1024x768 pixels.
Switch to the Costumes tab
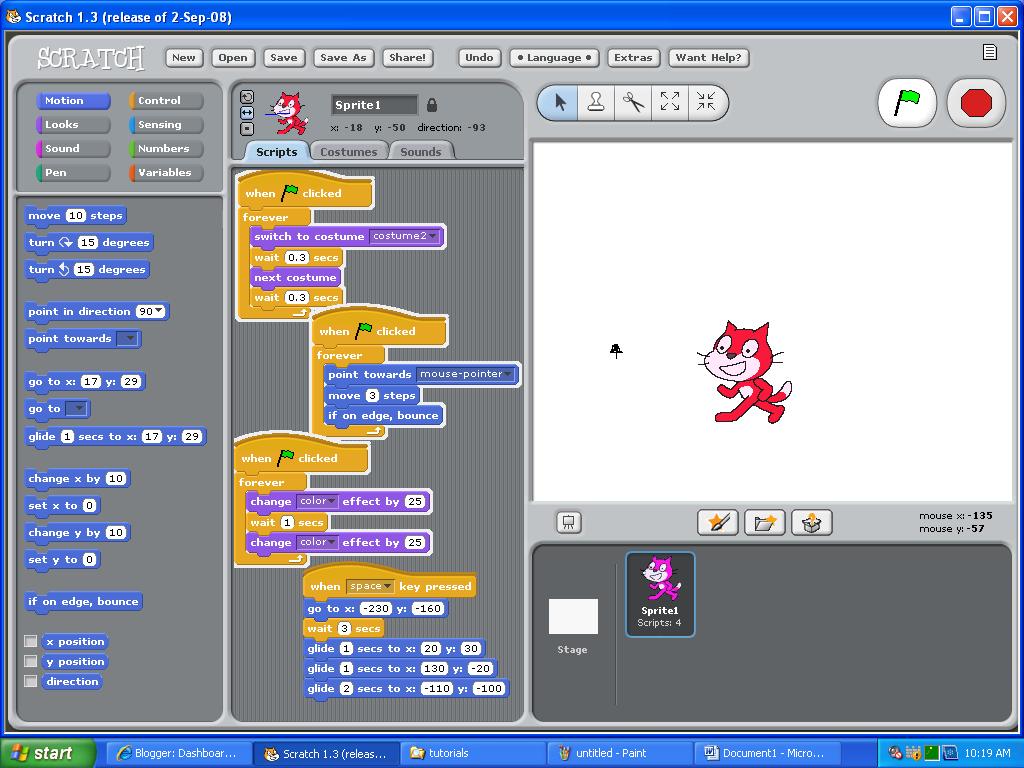(349, 152)
